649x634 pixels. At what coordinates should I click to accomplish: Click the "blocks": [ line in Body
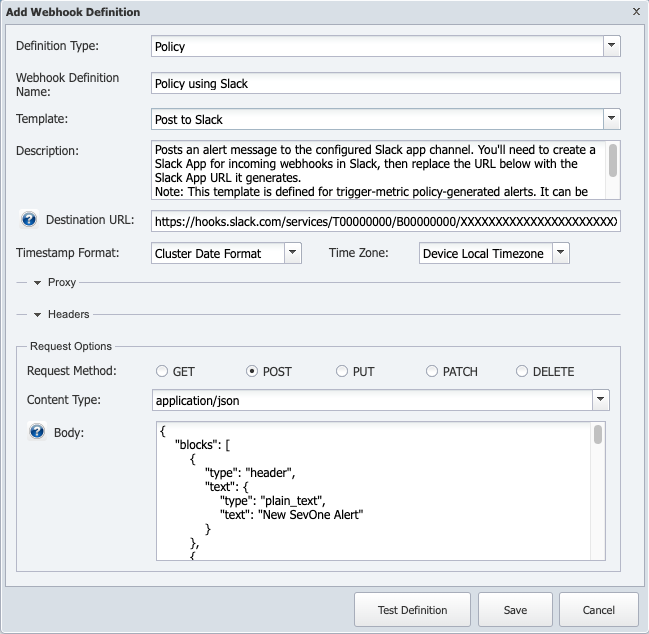(x=202, y=445)
